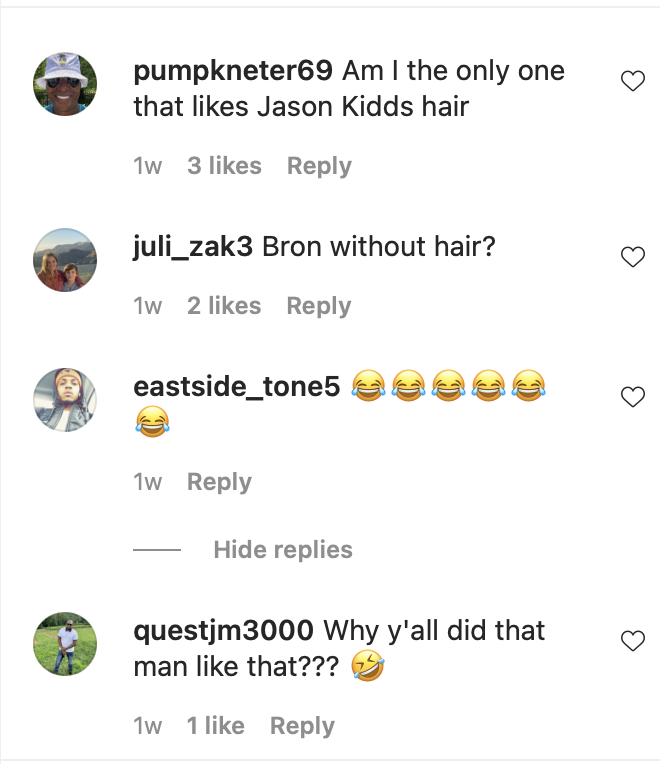Reply to juli_zak3's Bron comment

click(319, 306)
